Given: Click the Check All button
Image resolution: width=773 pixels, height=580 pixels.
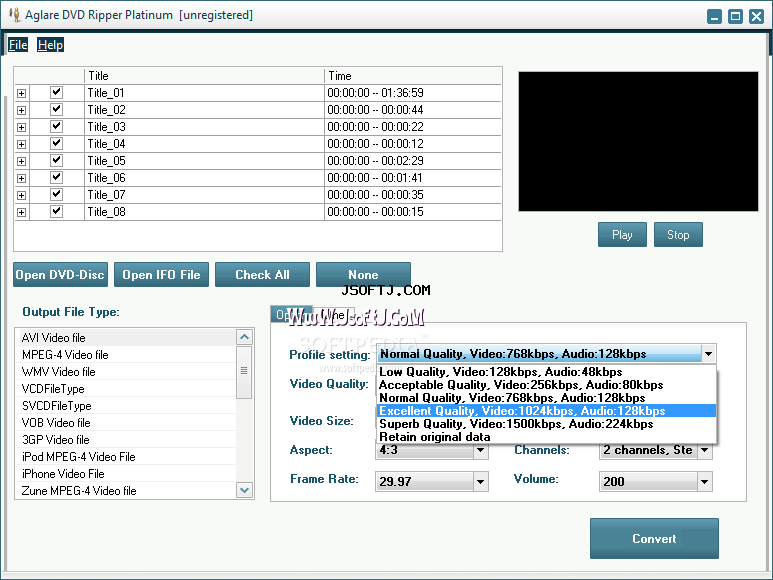Looking at the screenshot, I should coord(262,274).
